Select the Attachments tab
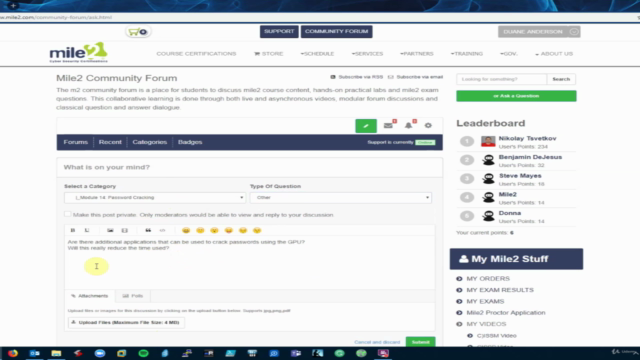This screenshot has height=360, width=640. (x=90, y=296)
